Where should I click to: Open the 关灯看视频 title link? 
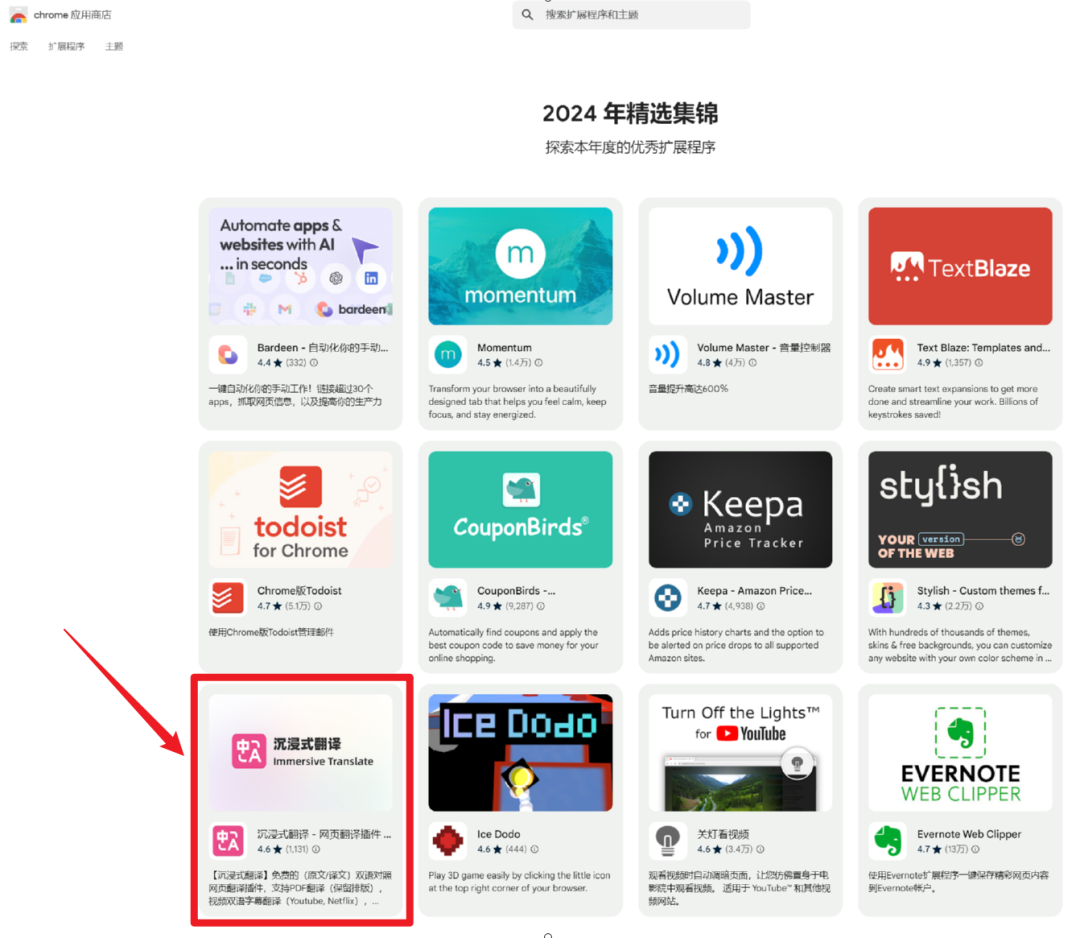tap(723, 834)
